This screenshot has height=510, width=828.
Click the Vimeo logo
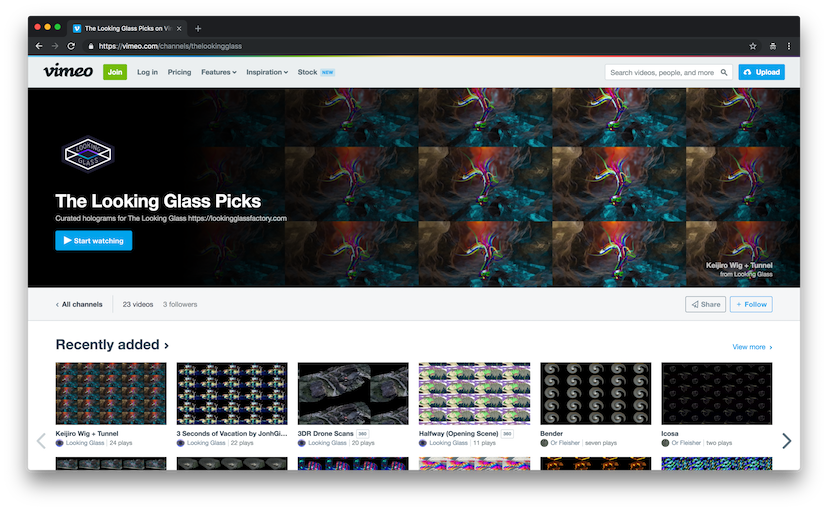tap(68, 71)
